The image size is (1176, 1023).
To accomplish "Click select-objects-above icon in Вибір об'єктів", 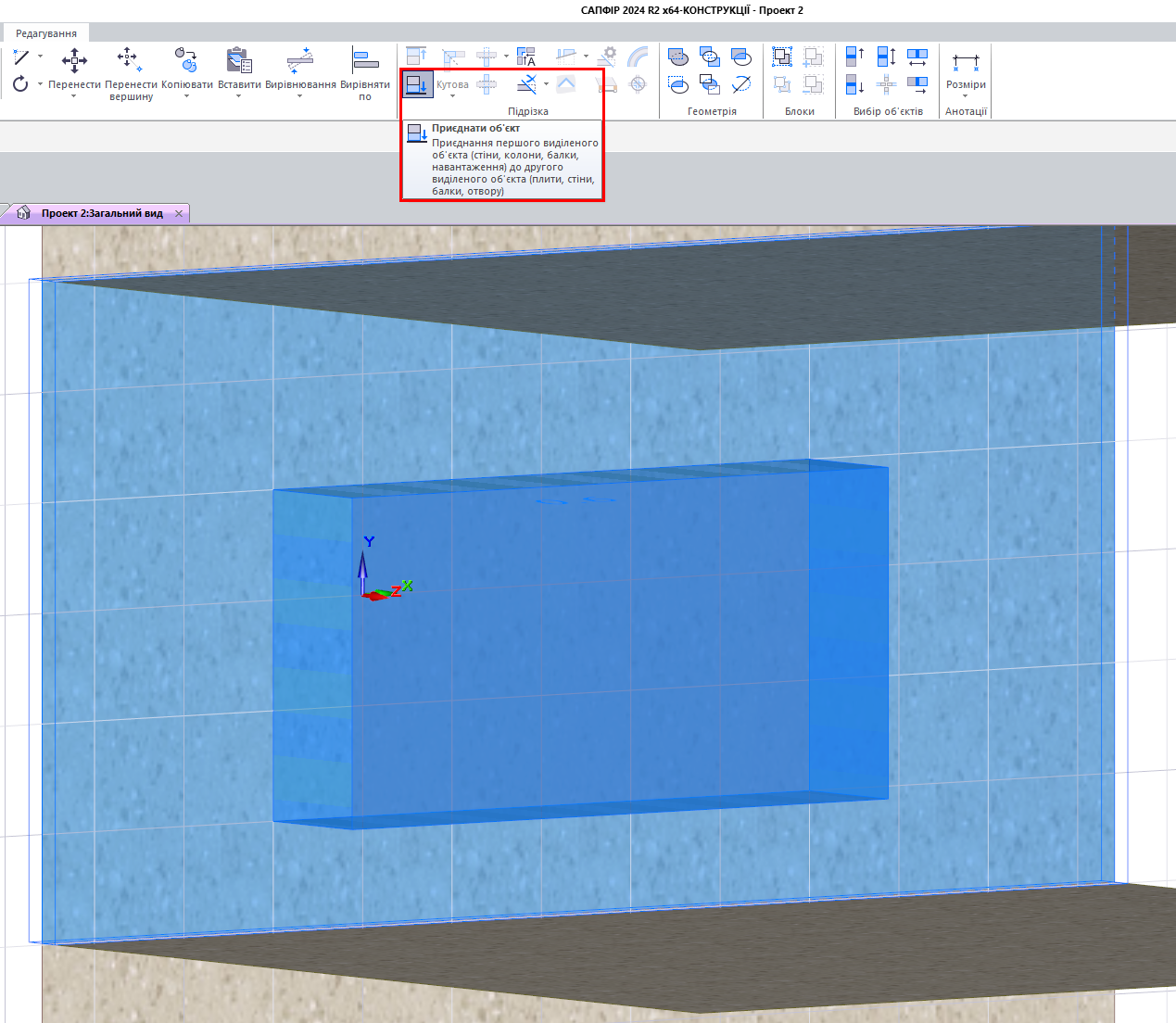I will click(x=854, y=57).
